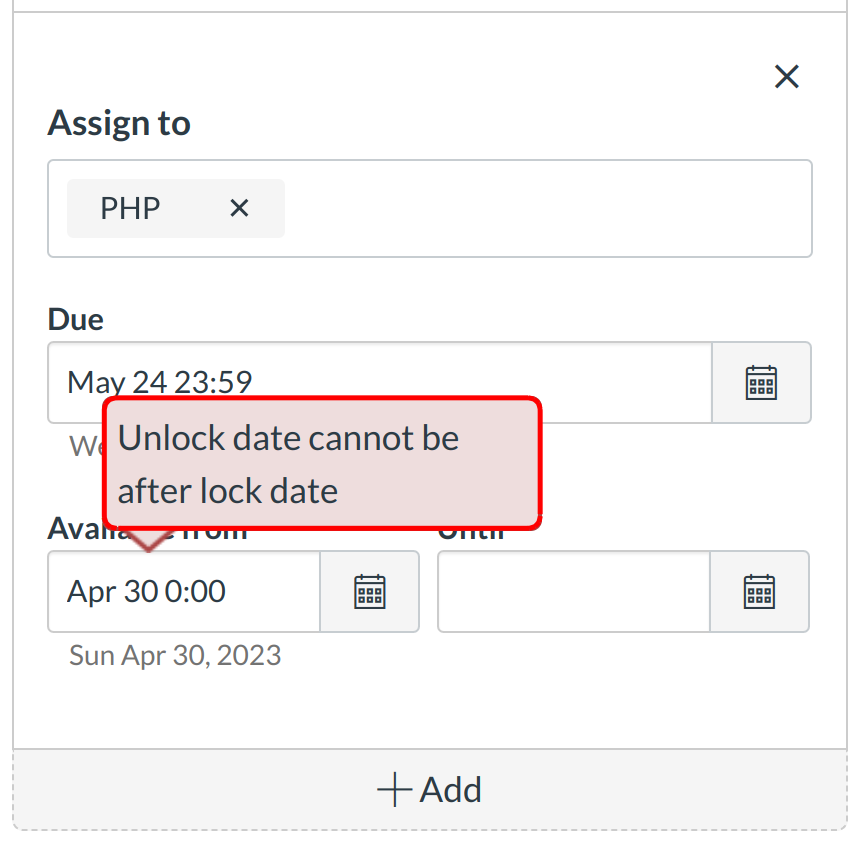Click the Available from field Apr 30 0:00

pos(184,591)
